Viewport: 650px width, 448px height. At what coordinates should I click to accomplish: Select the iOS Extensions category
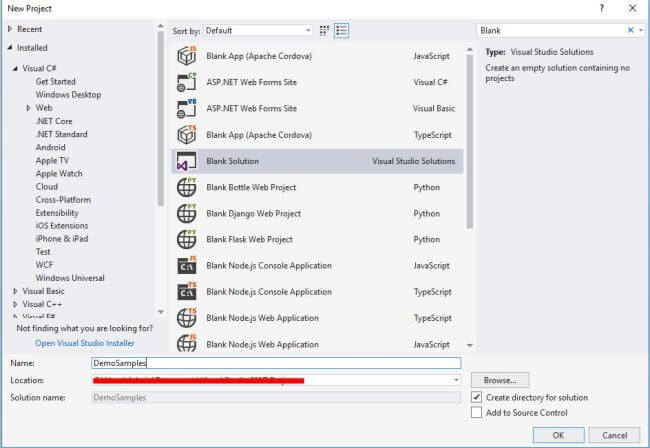pyautogui.click(x=62, y=226)
